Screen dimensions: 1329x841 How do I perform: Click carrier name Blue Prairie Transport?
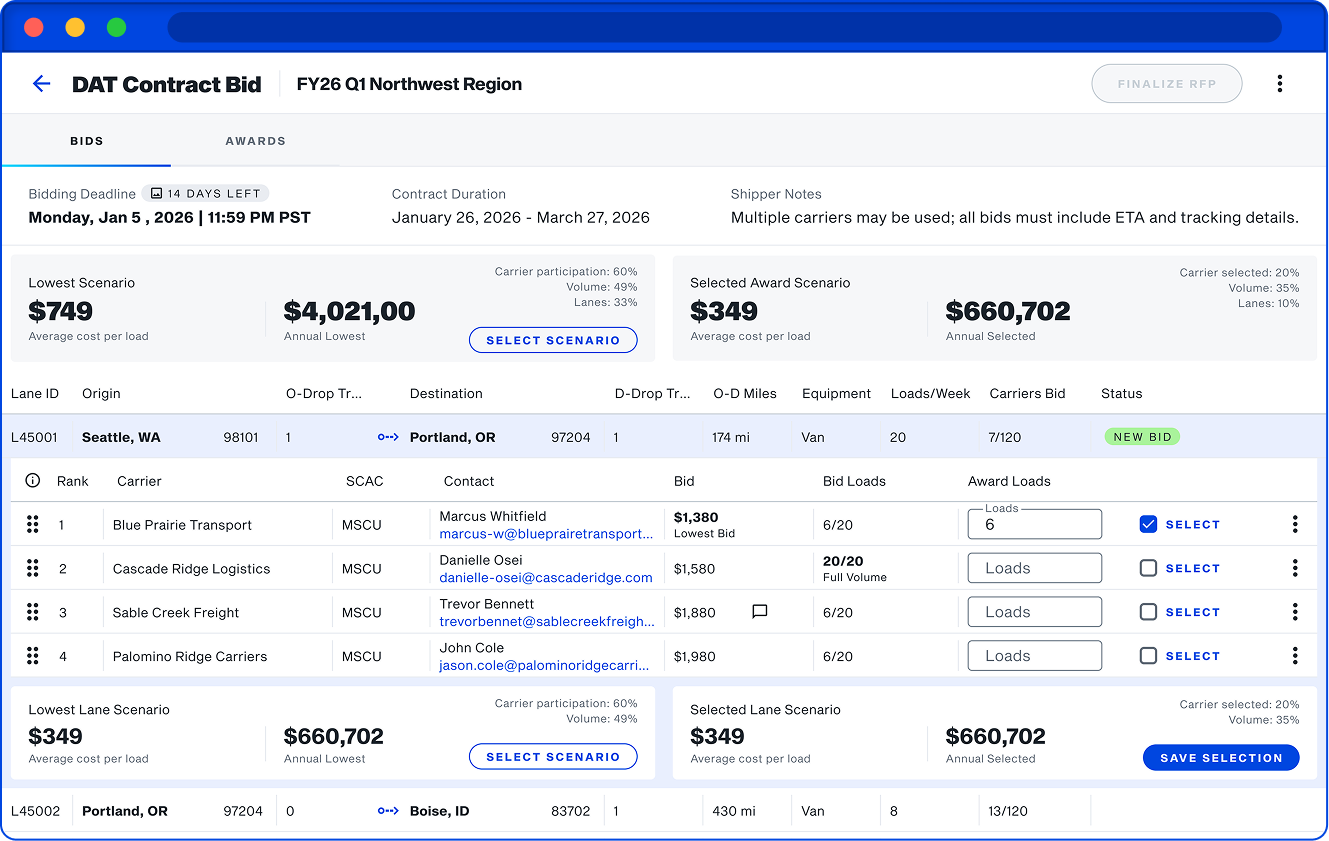[x=182, y=525]
